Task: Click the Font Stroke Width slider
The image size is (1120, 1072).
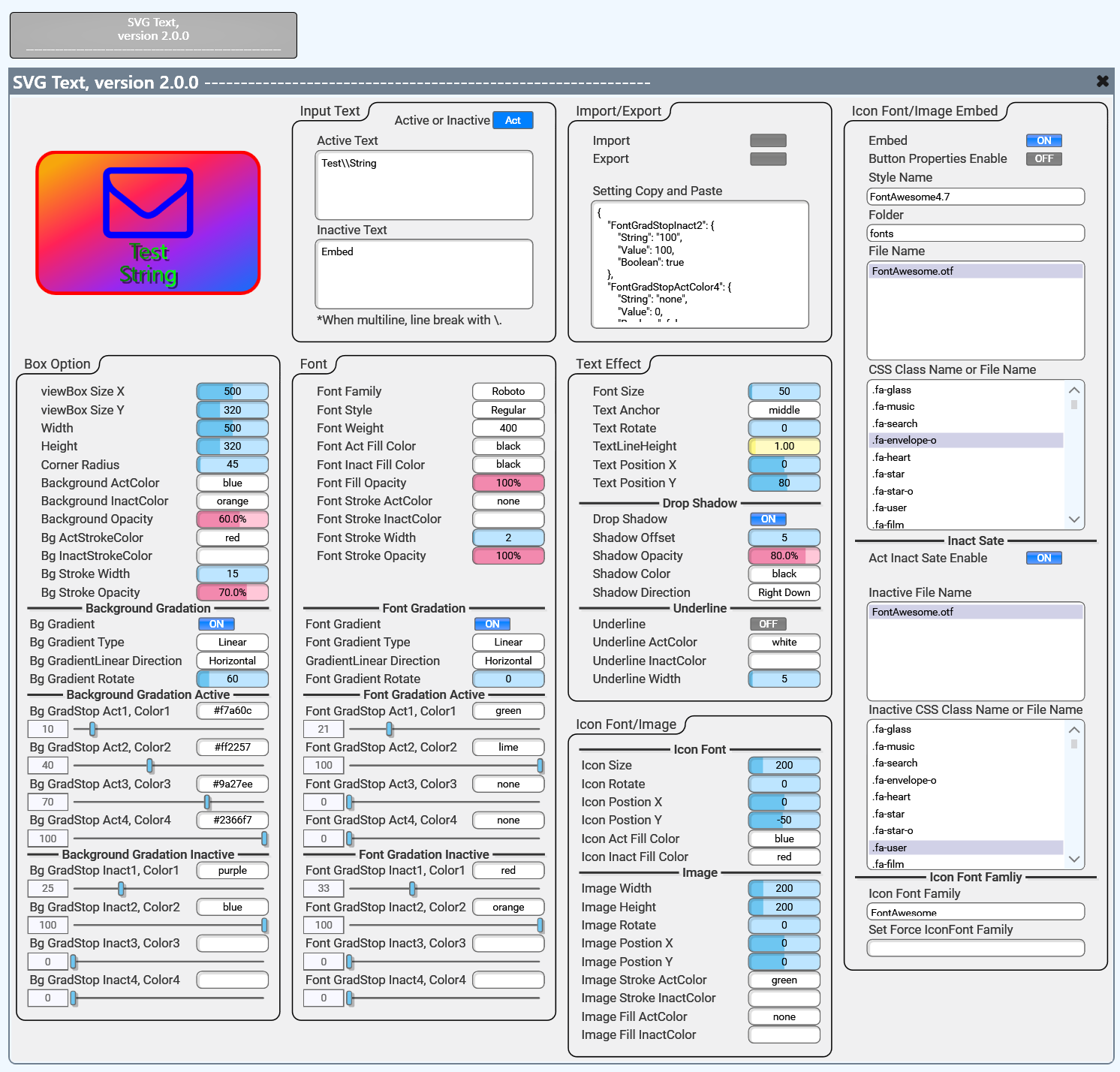Action: [x=508, y=538]
